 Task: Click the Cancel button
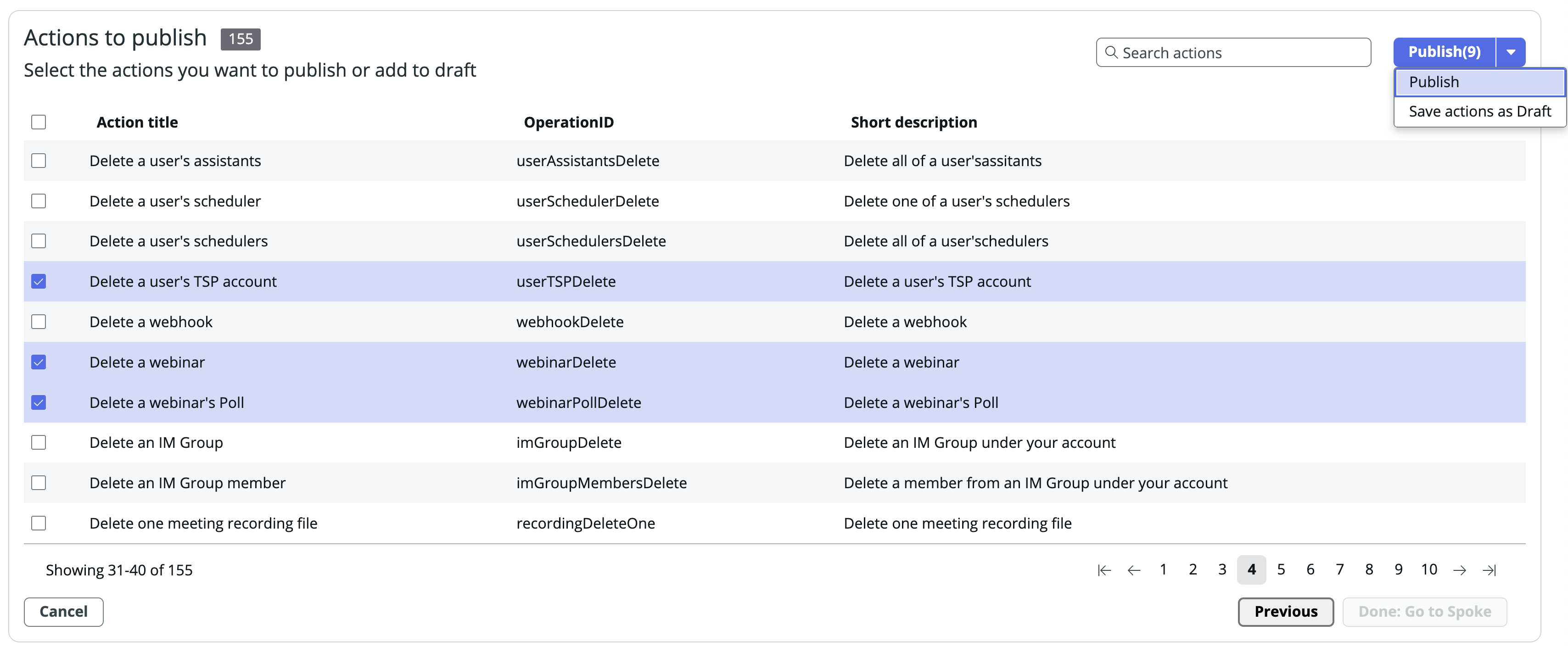(63, 612)
